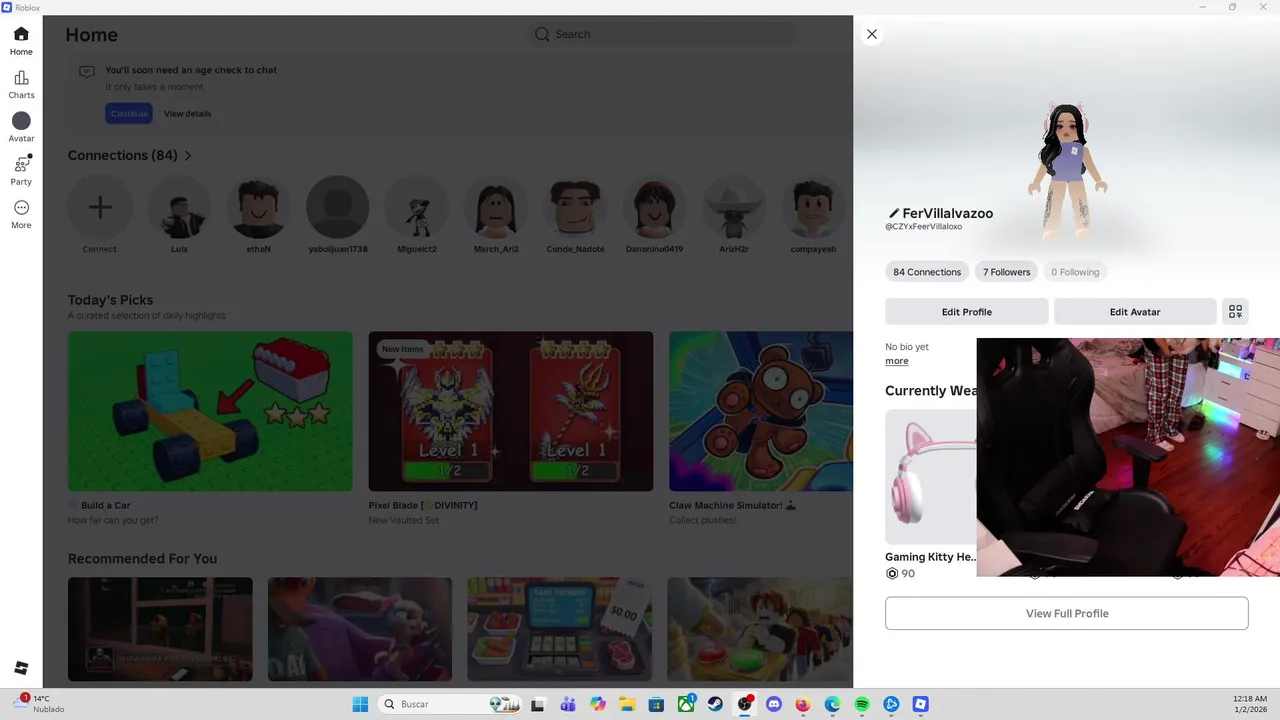Open Copilot from the taskbar

[598, 704]
